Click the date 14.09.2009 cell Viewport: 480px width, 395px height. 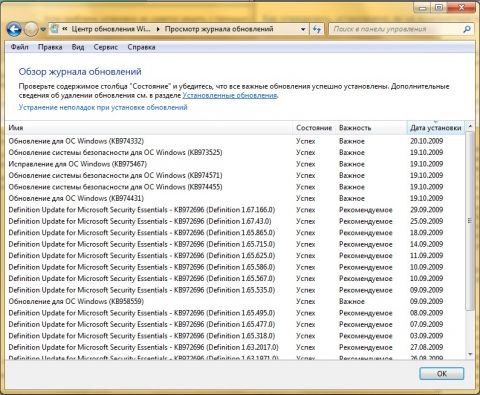[426, 244]
